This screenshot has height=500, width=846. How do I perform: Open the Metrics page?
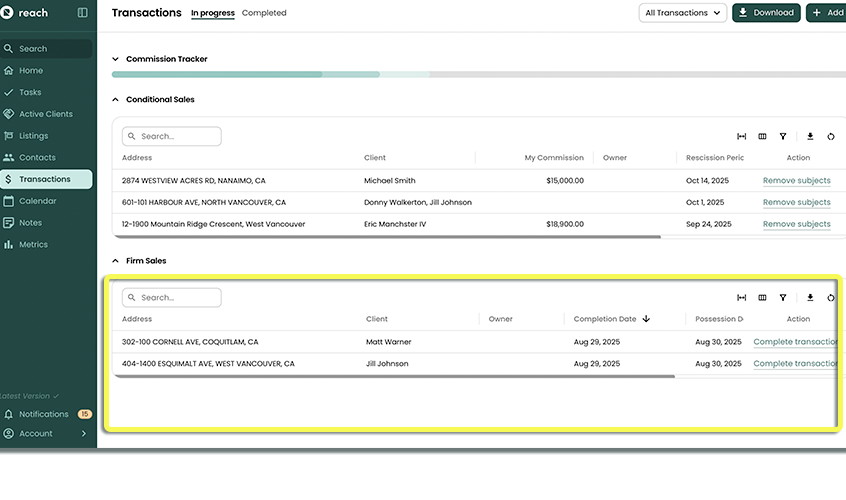click(x=33, y=244)
